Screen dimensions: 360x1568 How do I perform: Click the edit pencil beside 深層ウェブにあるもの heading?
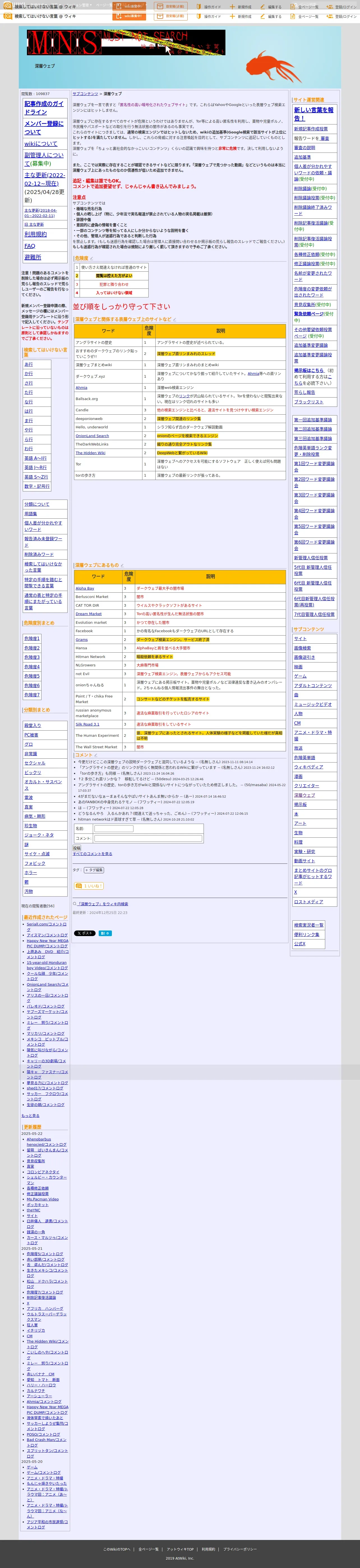click(123, 565)
